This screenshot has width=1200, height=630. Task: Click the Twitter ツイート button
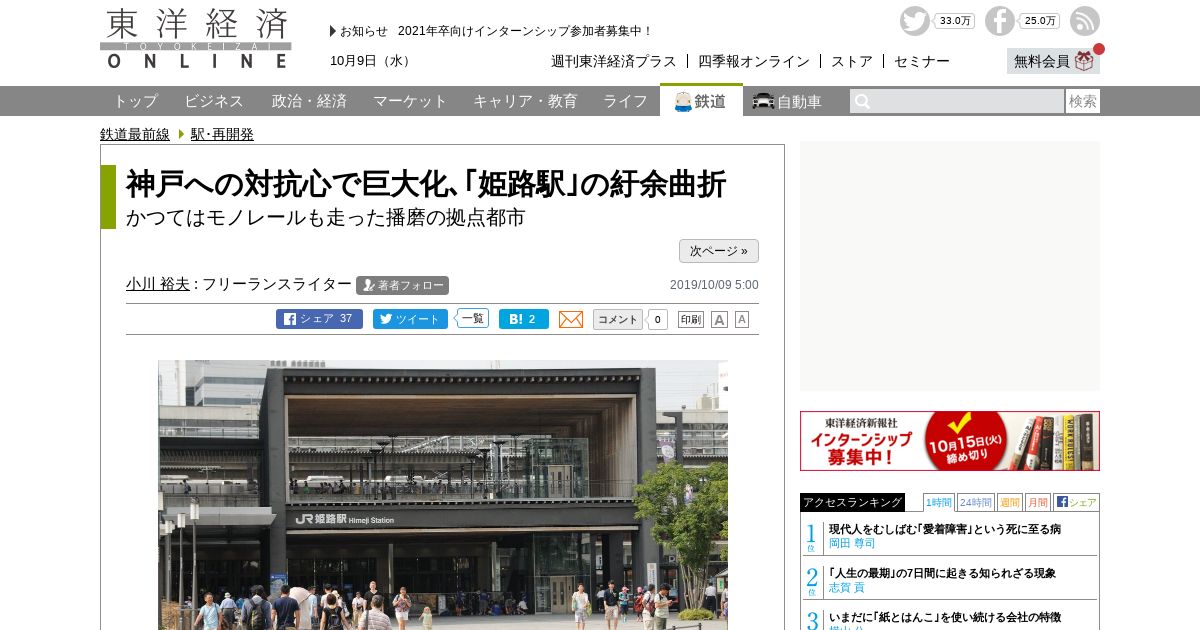tap(410, 319)
